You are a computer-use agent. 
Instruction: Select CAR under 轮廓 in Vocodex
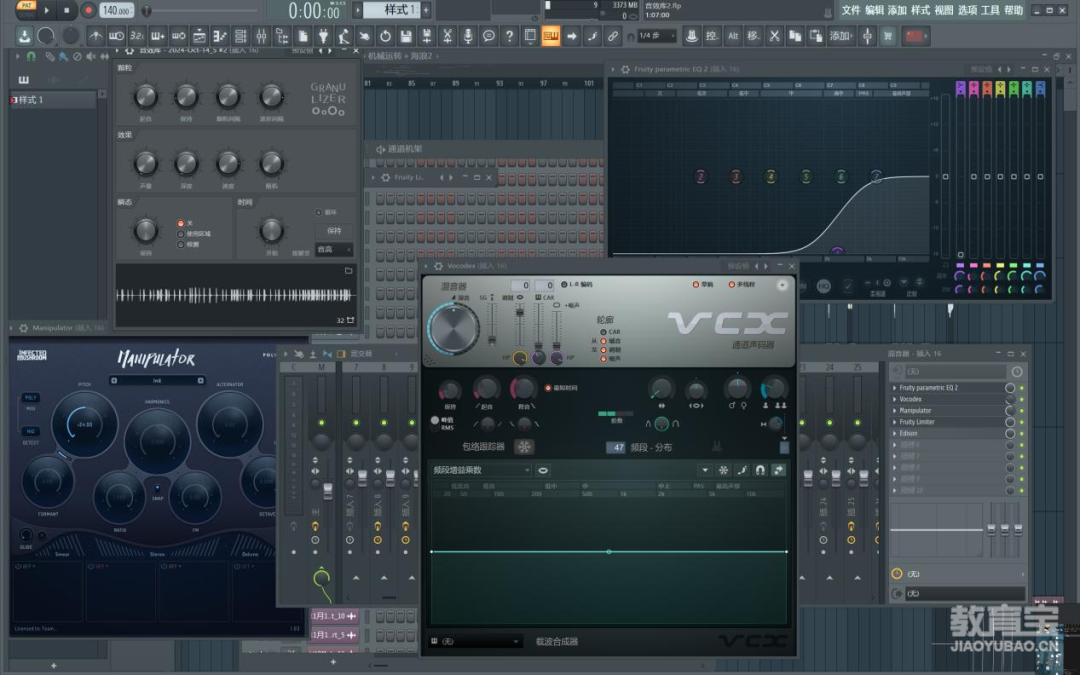(603, 332)
